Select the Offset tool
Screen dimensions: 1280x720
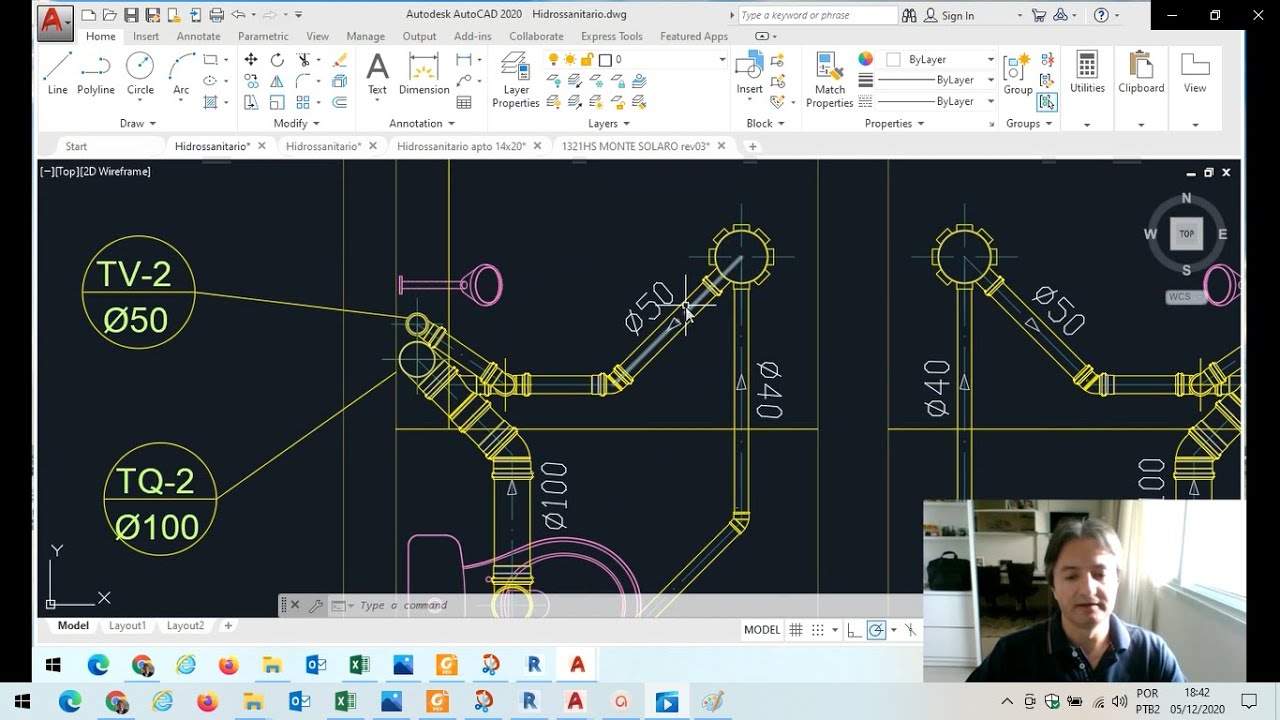[340, 102]
